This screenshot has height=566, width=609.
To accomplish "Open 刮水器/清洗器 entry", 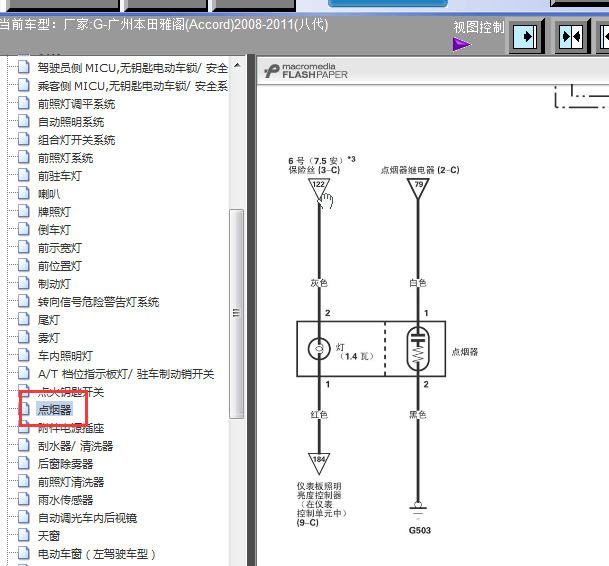I will 75,446.
